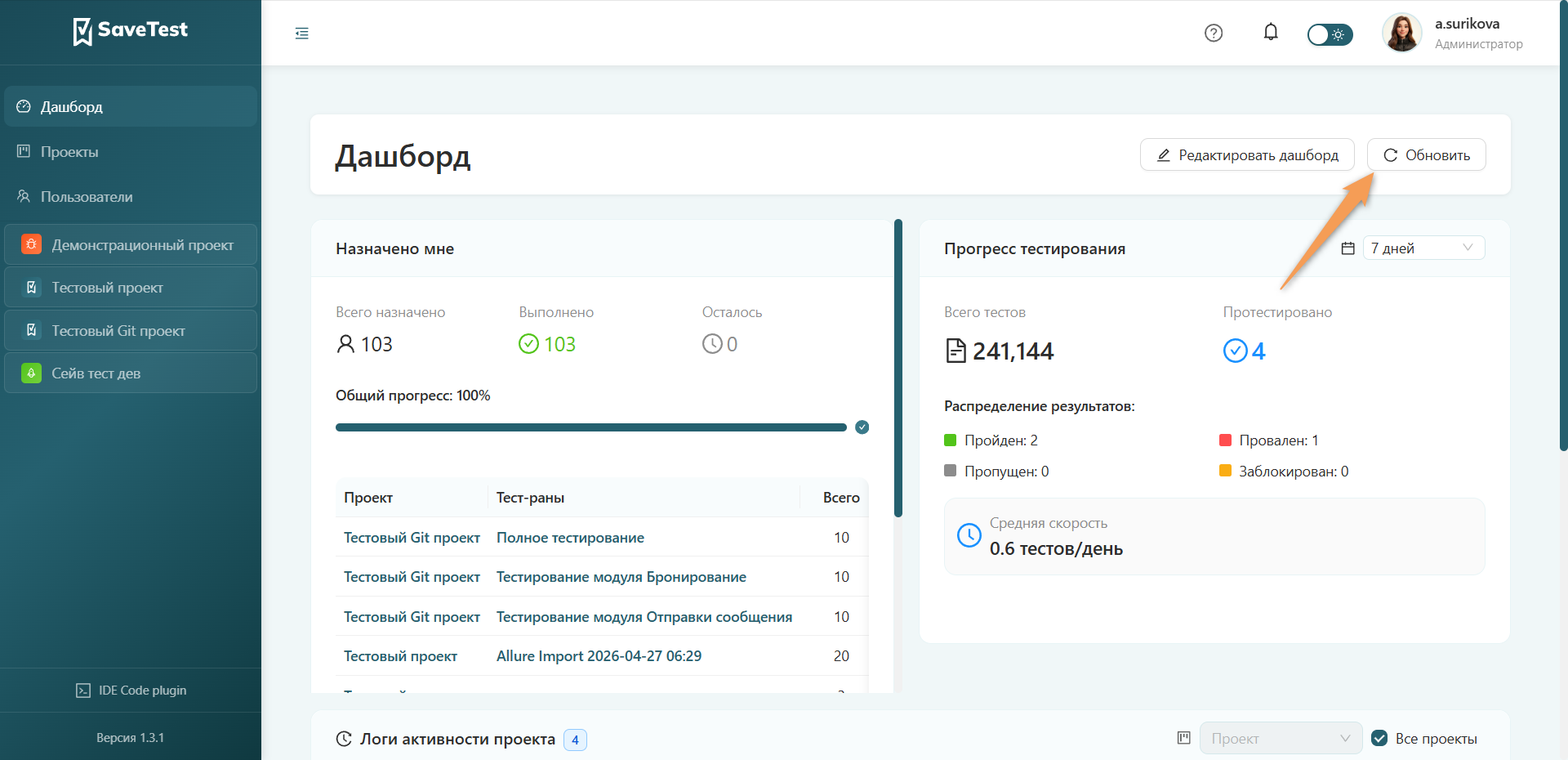Click the green Сейв тест дев project icon
Screen dimensions: 1568x760
(32, 373)
